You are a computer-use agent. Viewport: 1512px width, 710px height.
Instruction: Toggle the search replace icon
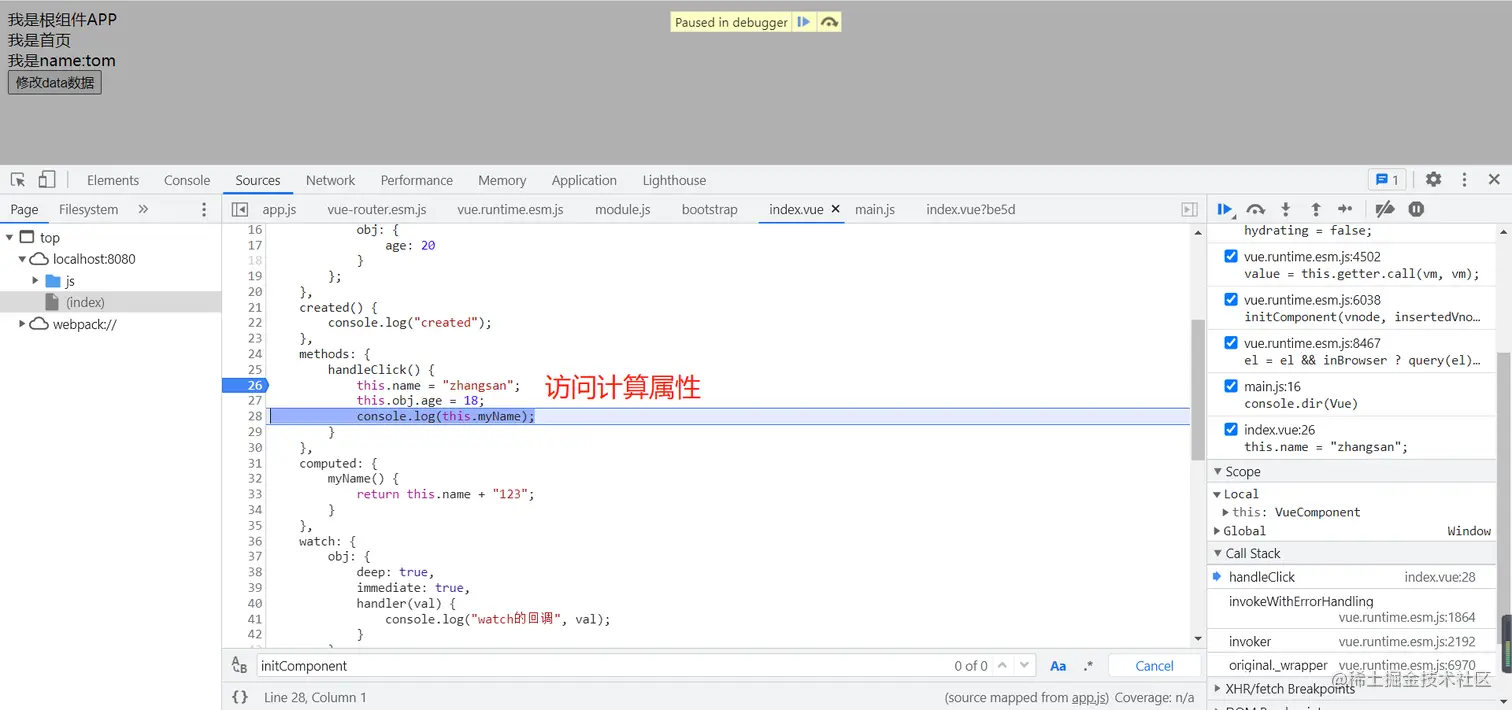(239, 666)
